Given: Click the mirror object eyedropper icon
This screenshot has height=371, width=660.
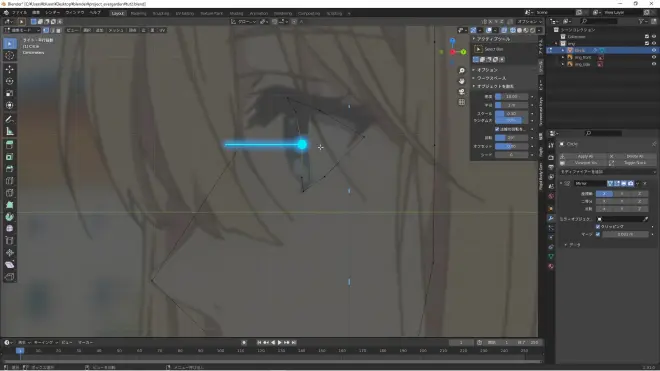Looking at the screenshot, I should pos(646,219).
